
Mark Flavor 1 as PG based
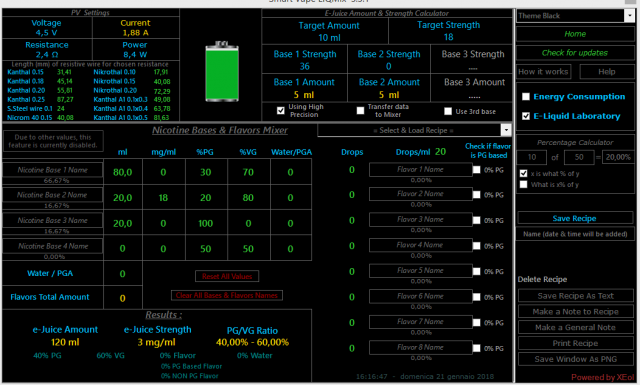[x=476, y=169]
